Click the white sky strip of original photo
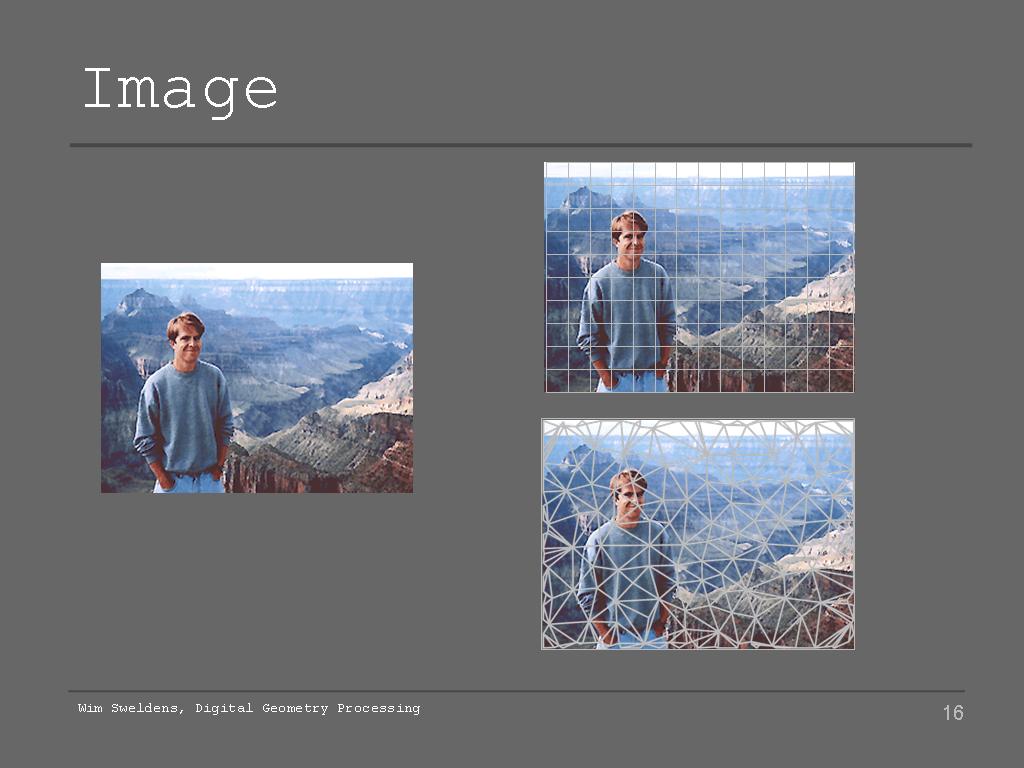 pyautogui.click(x=257, y=270)
